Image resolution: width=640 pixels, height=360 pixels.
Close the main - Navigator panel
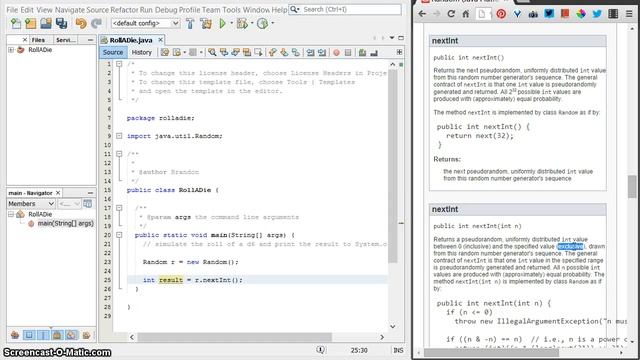pos(58,193)
